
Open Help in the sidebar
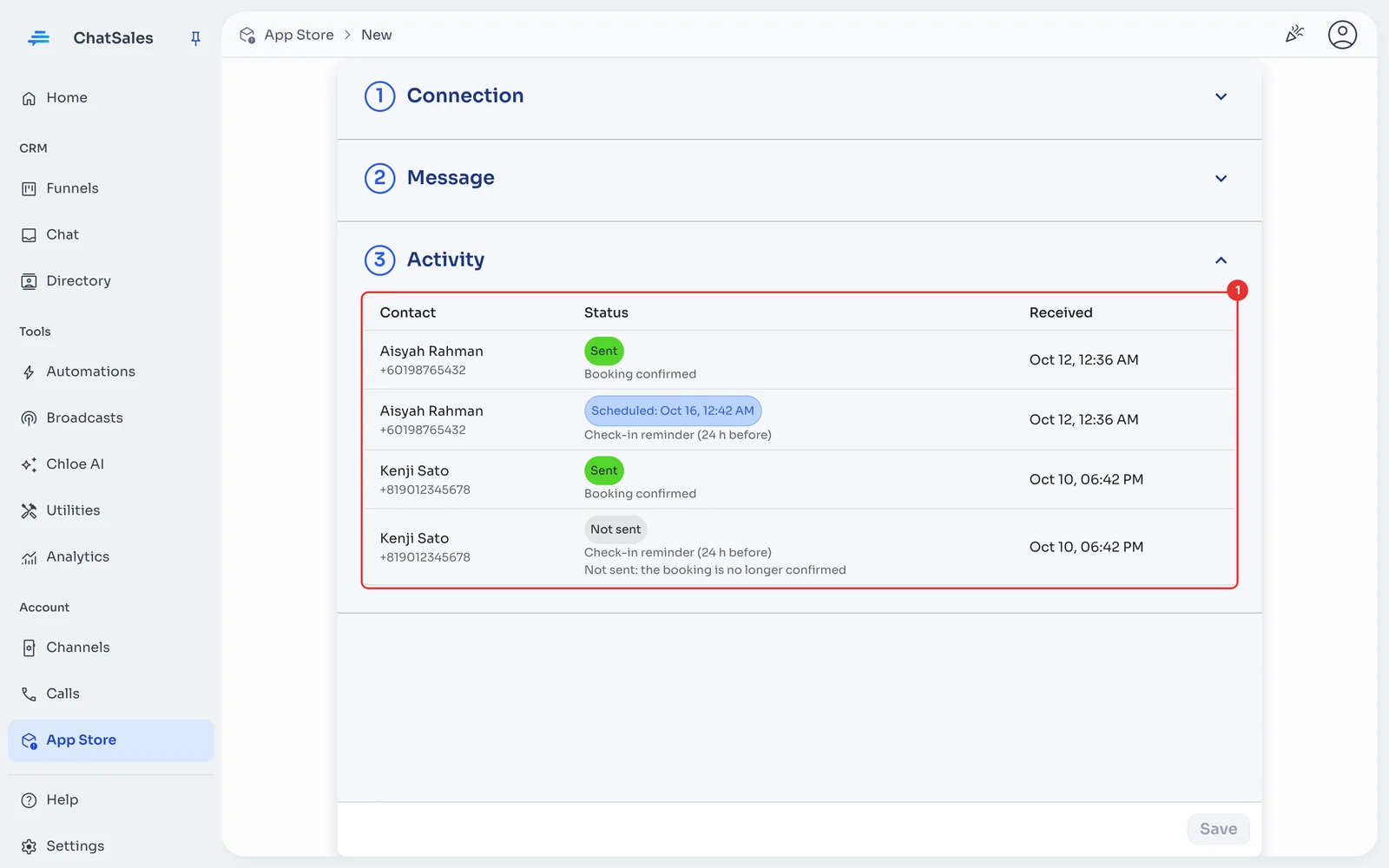[110, 800]
